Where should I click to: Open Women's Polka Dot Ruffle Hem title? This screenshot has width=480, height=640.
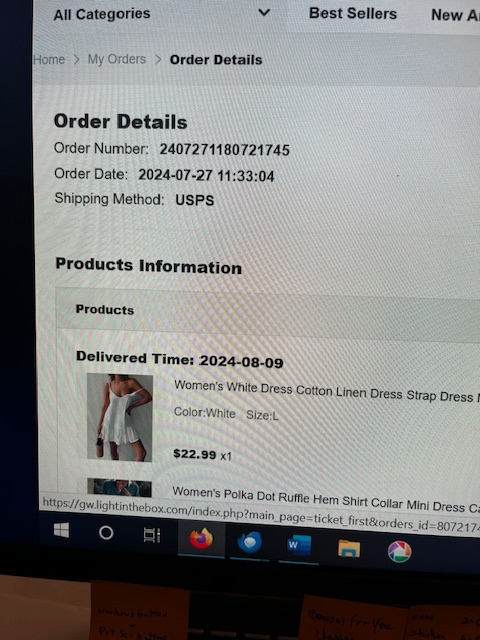pyautogui.click(x=326, y=501)
